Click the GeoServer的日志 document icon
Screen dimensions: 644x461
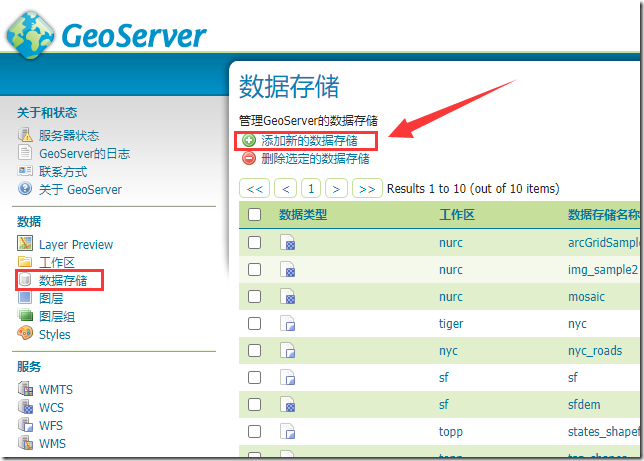[25, 152]
